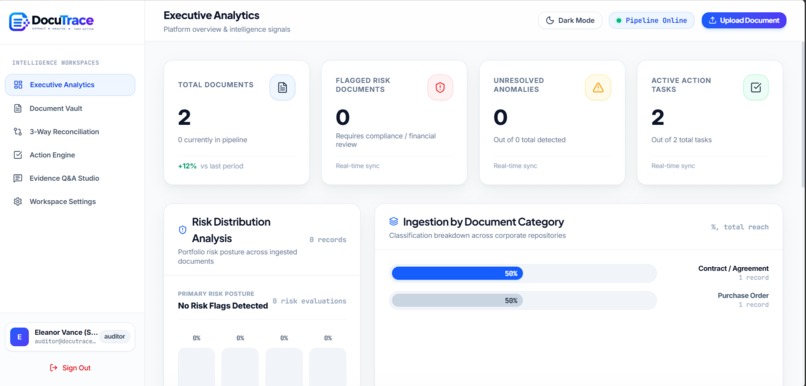Click the green Pipeline Online status dot

618,21
